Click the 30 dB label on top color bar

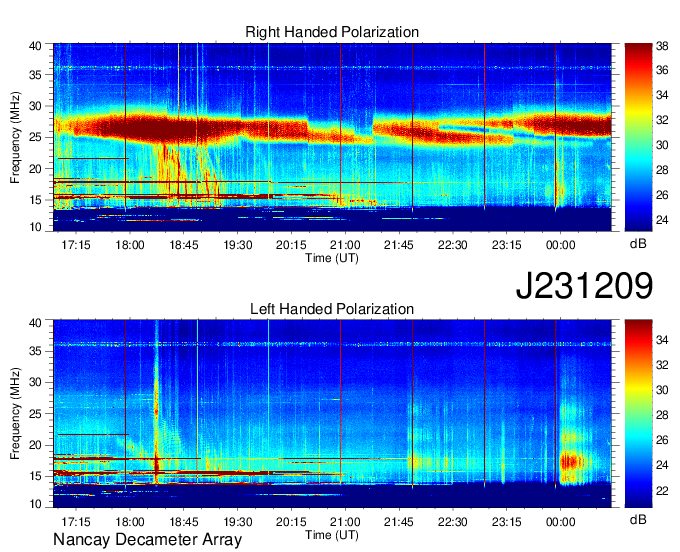(x=662, y=145)
